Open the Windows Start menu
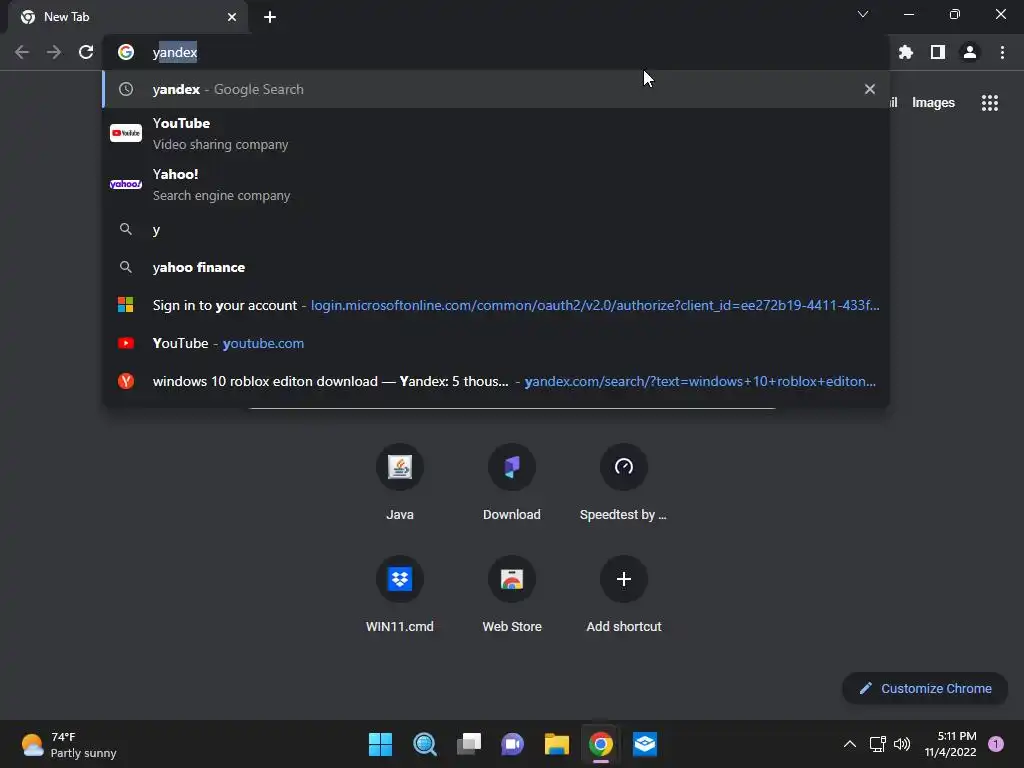Screen dimensions: 1024x768 (380, 744)
